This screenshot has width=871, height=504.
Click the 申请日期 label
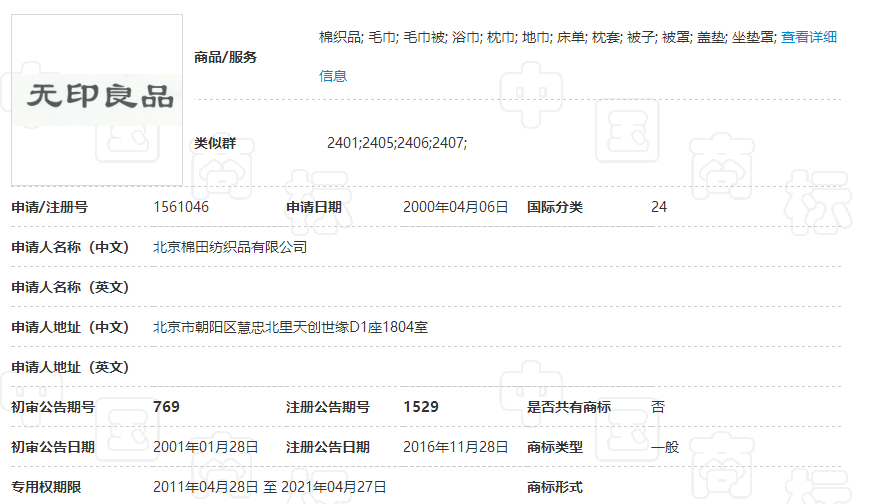click(x=314, y=207)
